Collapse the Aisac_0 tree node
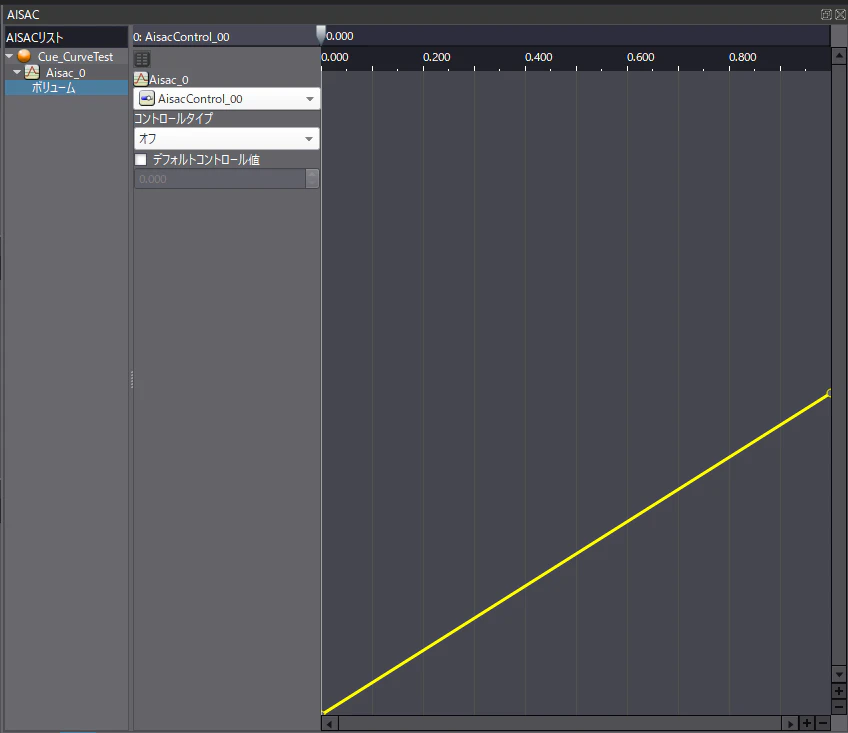This screenshot has height=733, width=848. pyautogui.click(x=17, y=72)
